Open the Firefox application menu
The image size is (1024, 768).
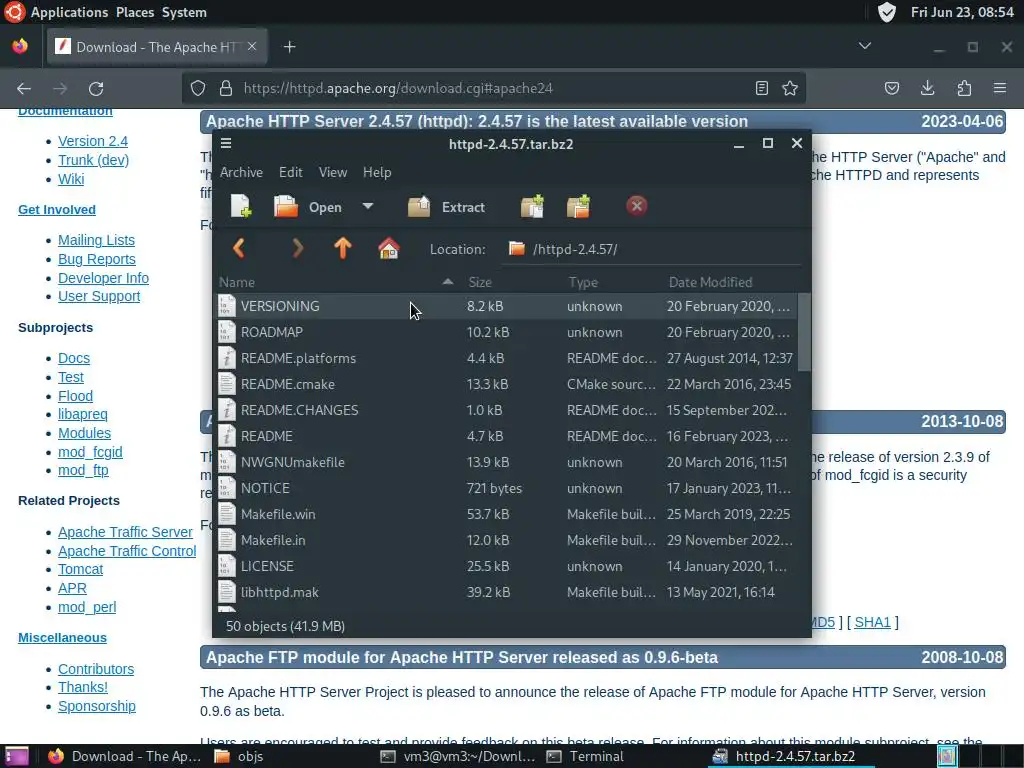coord(1000,88)
